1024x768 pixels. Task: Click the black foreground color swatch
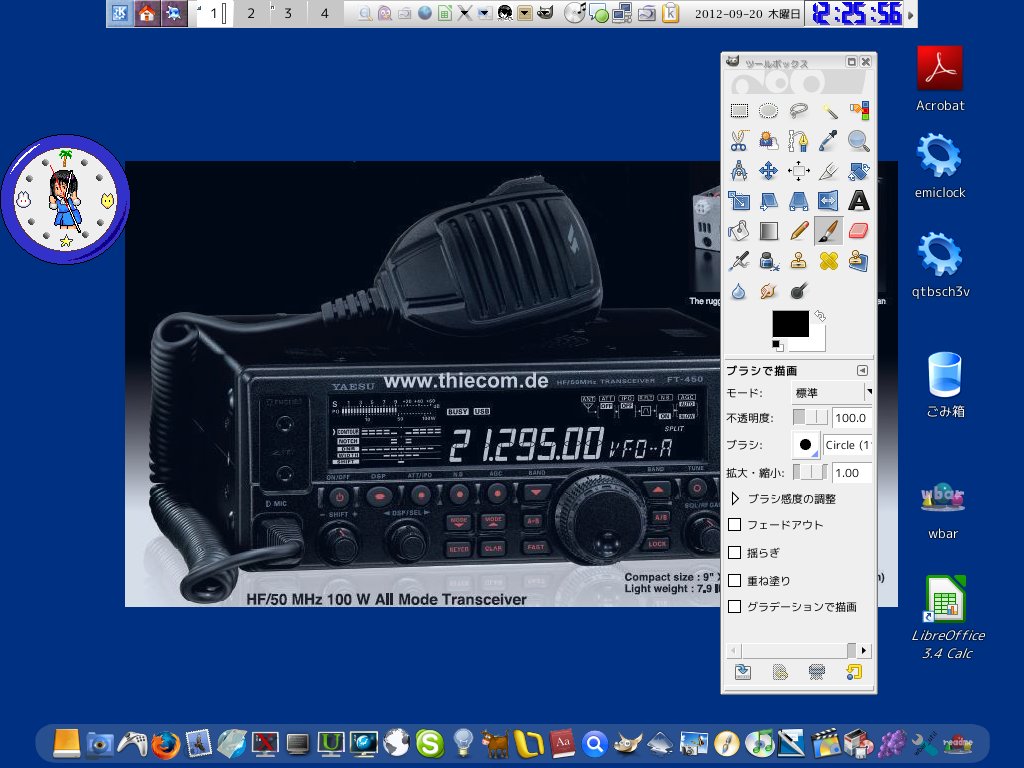point(790,323)
